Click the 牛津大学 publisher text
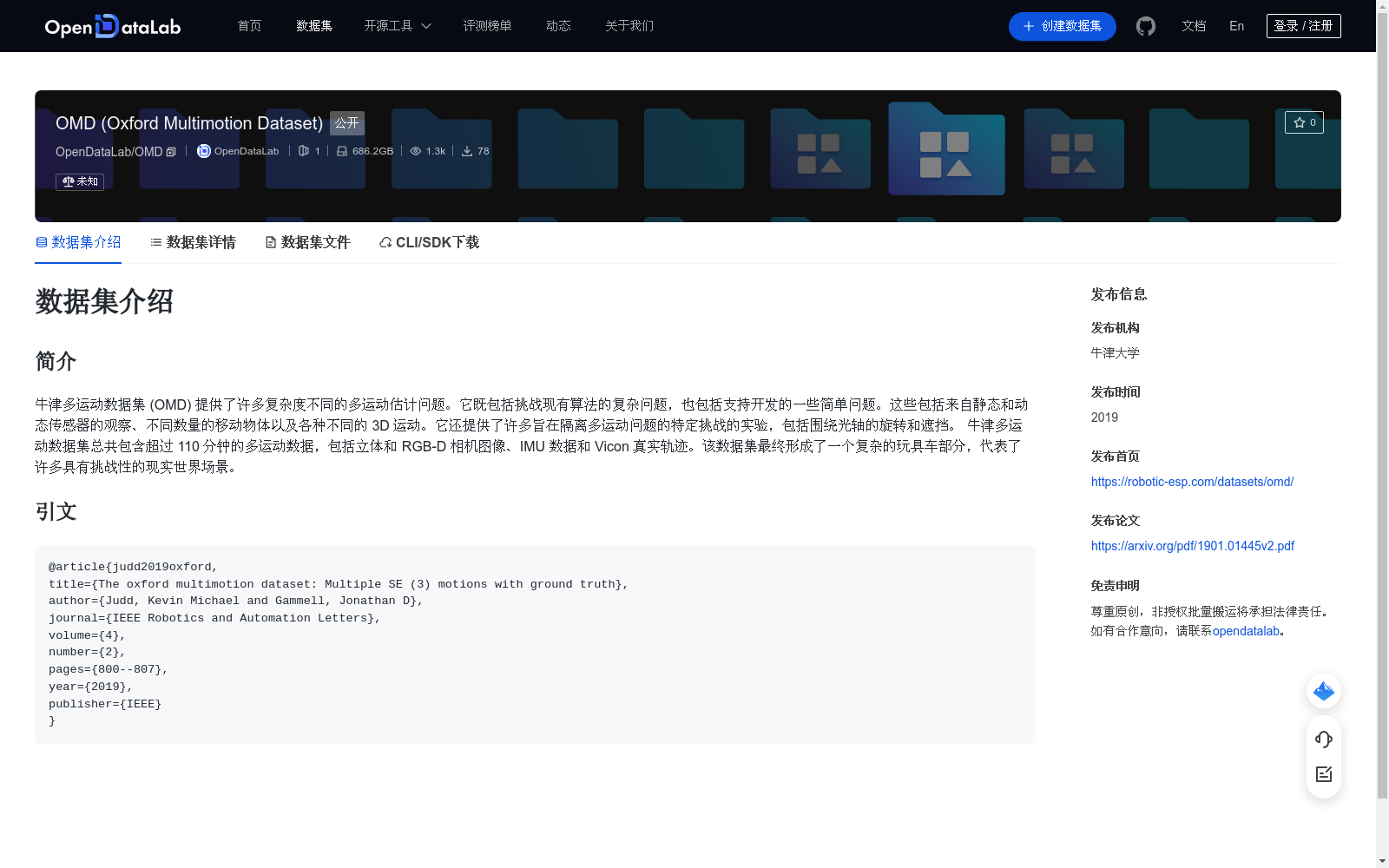This screenshot has height=868, width=1389. (1115, 353)
